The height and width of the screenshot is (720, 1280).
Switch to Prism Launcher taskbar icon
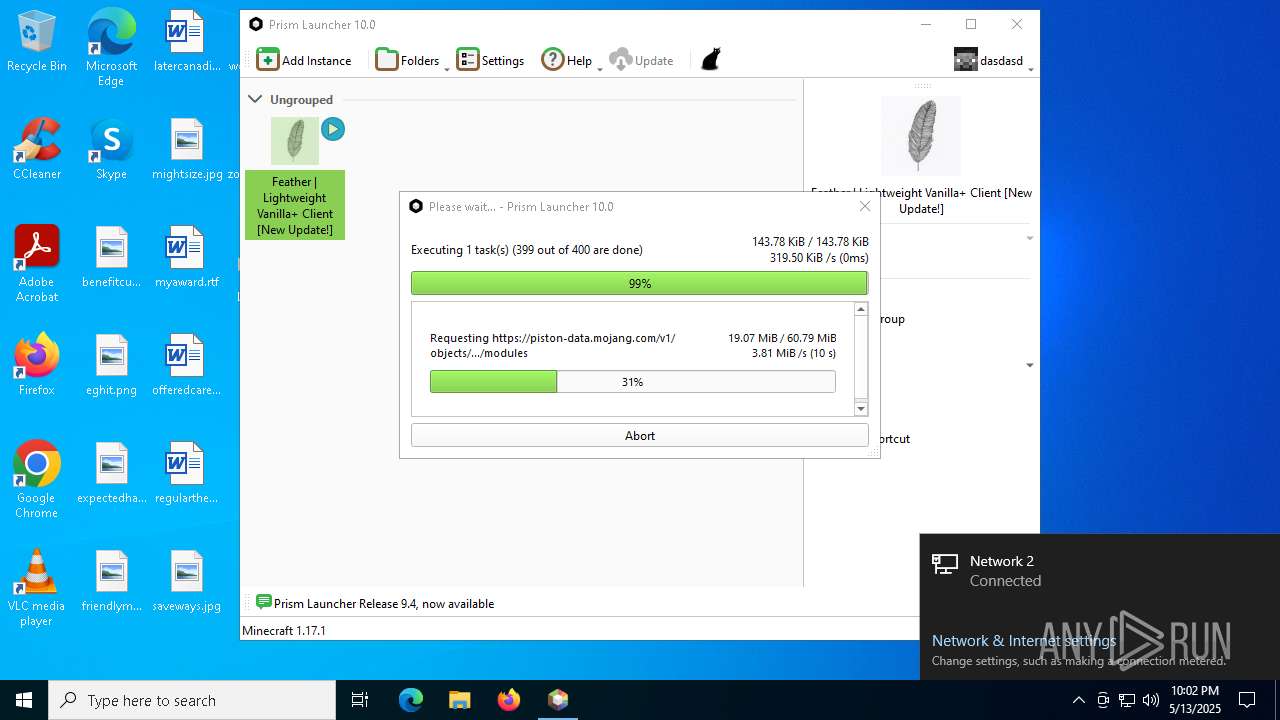click(x=558, y=700)
